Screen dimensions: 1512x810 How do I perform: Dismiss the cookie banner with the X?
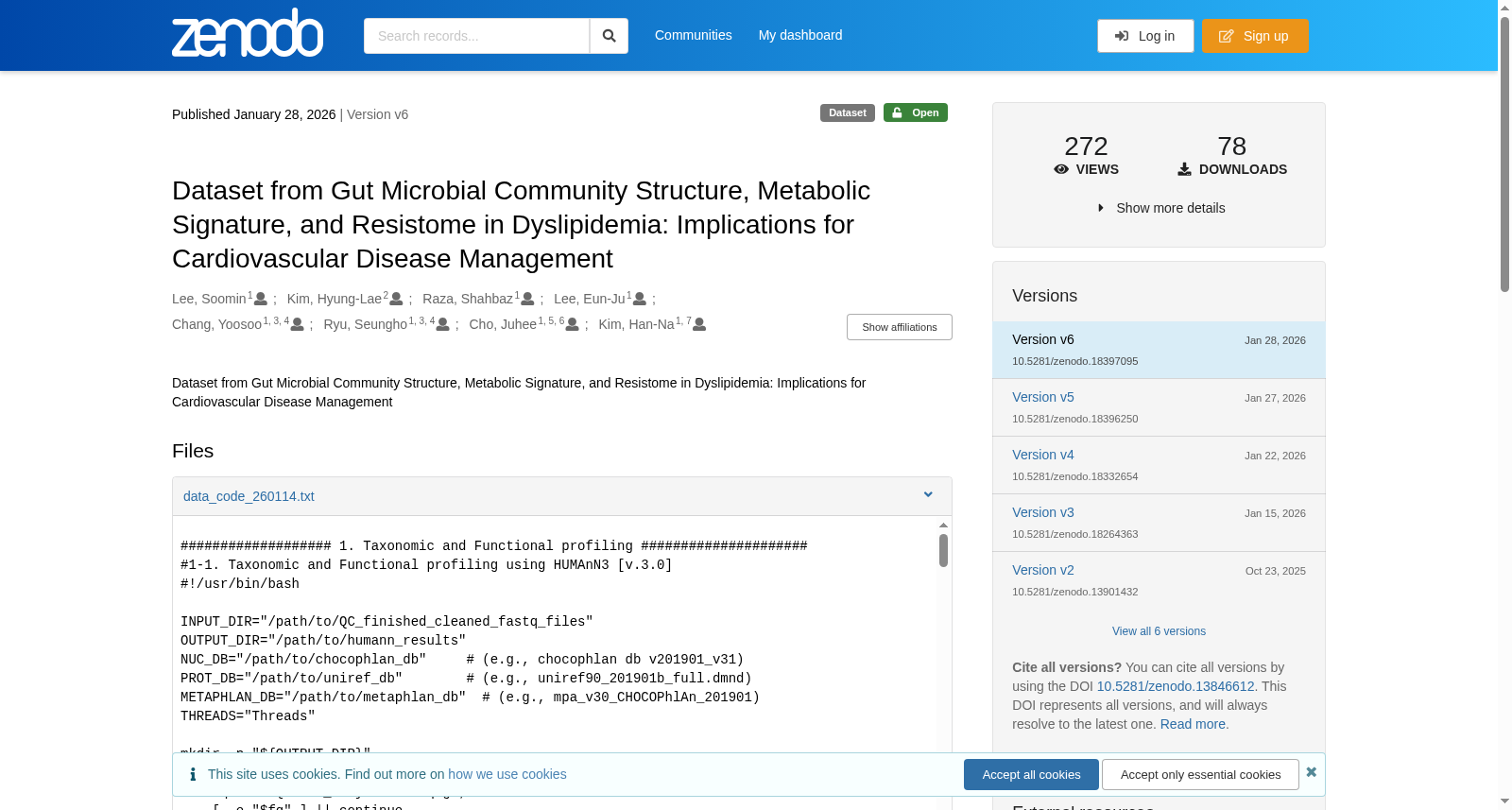click(x=1312, y=772)
